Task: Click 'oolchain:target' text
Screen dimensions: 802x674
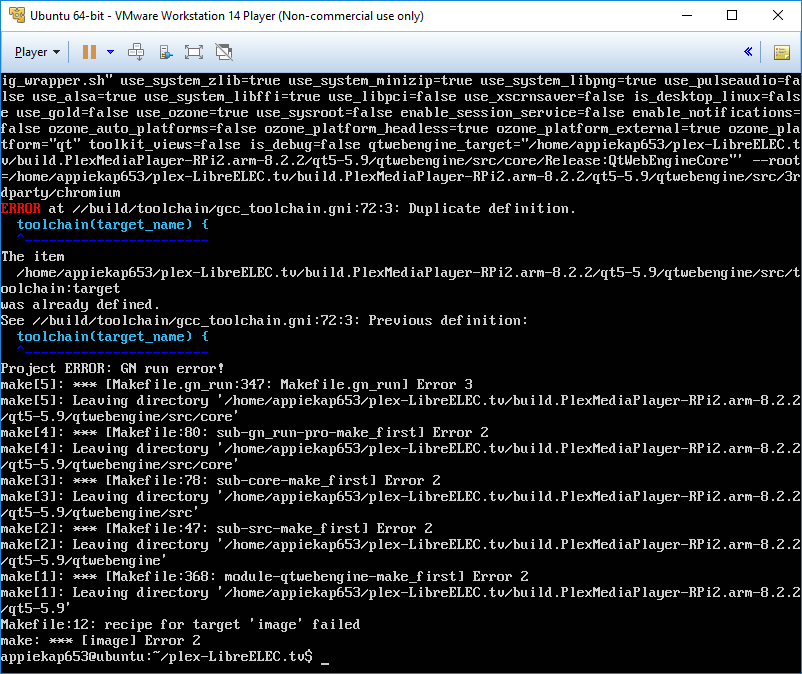Action: tap(60, 288)
